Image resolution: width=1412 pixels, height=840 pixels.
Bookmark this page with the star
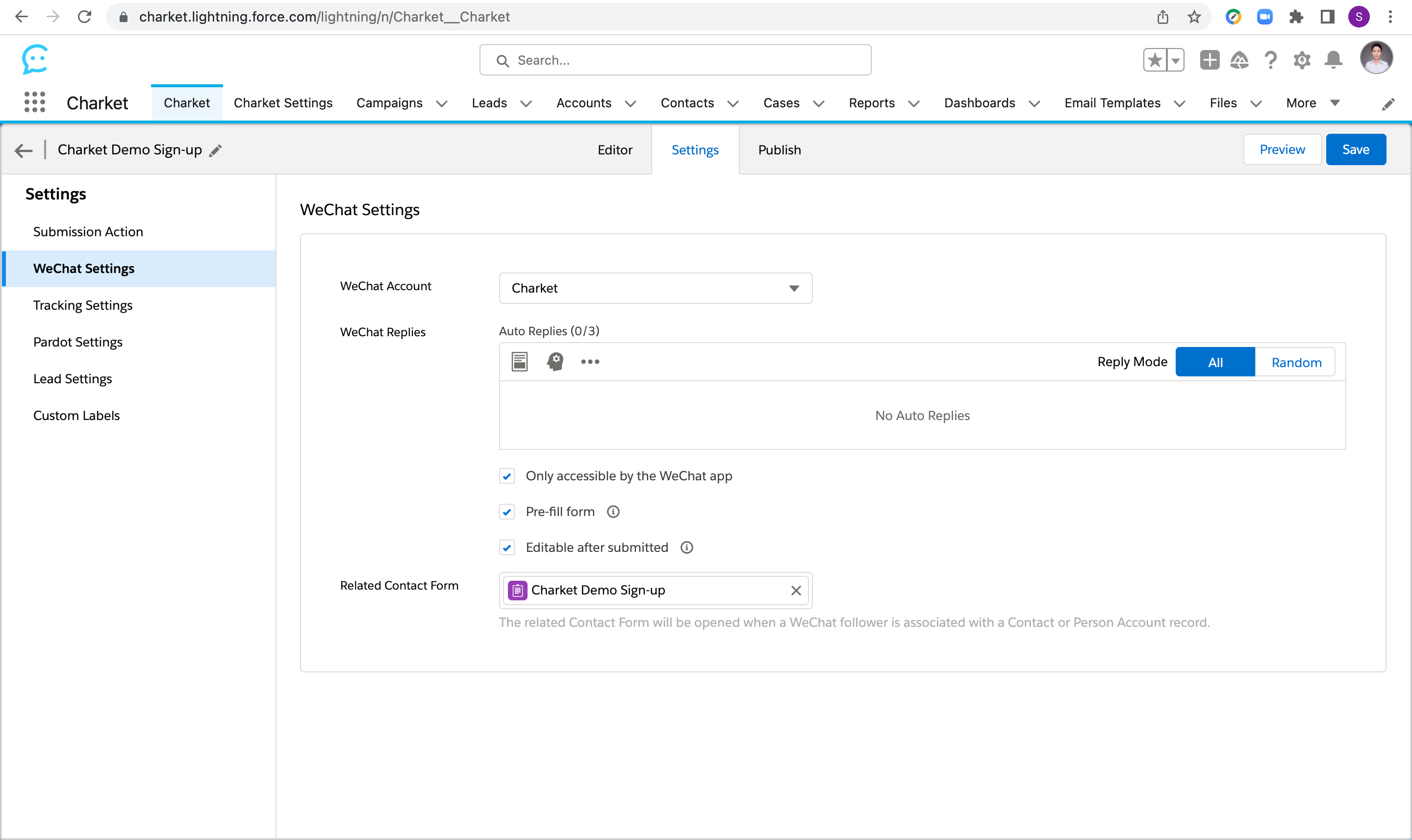(1194, 17)
